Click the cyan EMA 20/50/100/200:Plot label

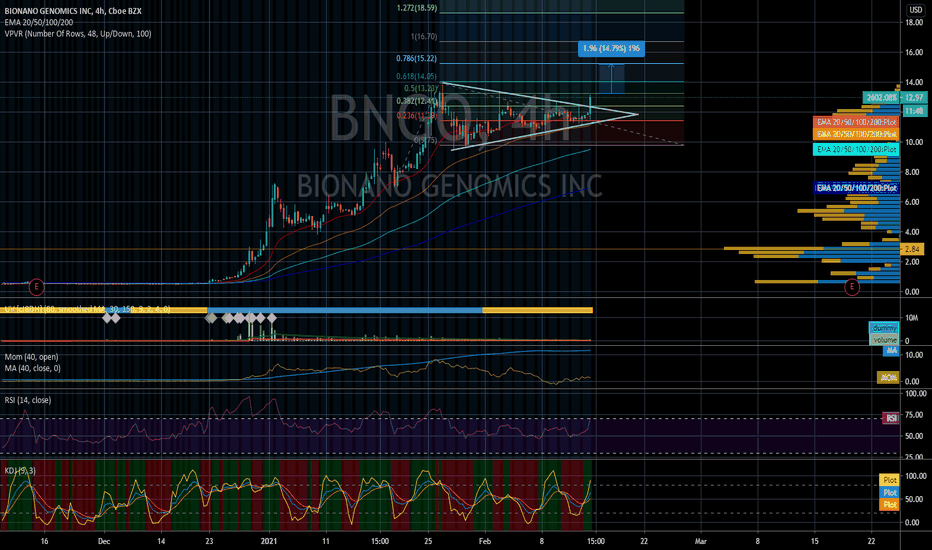click(857, 149)
